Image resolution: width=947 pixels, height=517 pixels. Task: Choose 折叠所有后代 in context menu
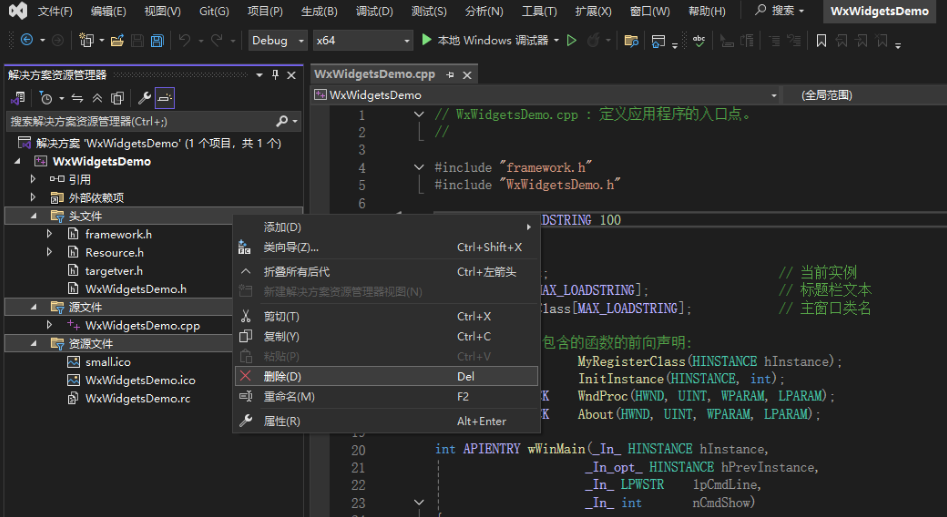point(387,272)
